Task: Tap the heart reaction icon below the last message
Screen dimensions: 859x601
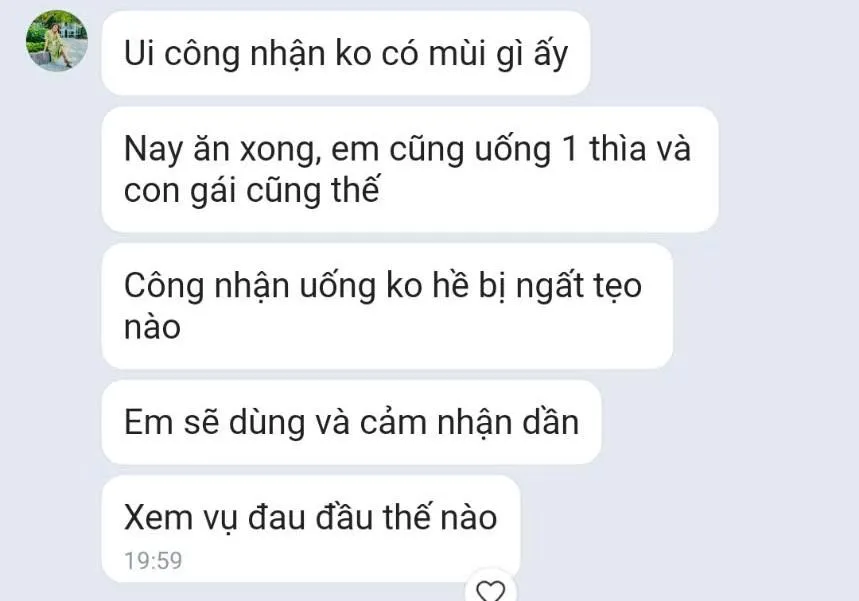Action: [490, 589]
